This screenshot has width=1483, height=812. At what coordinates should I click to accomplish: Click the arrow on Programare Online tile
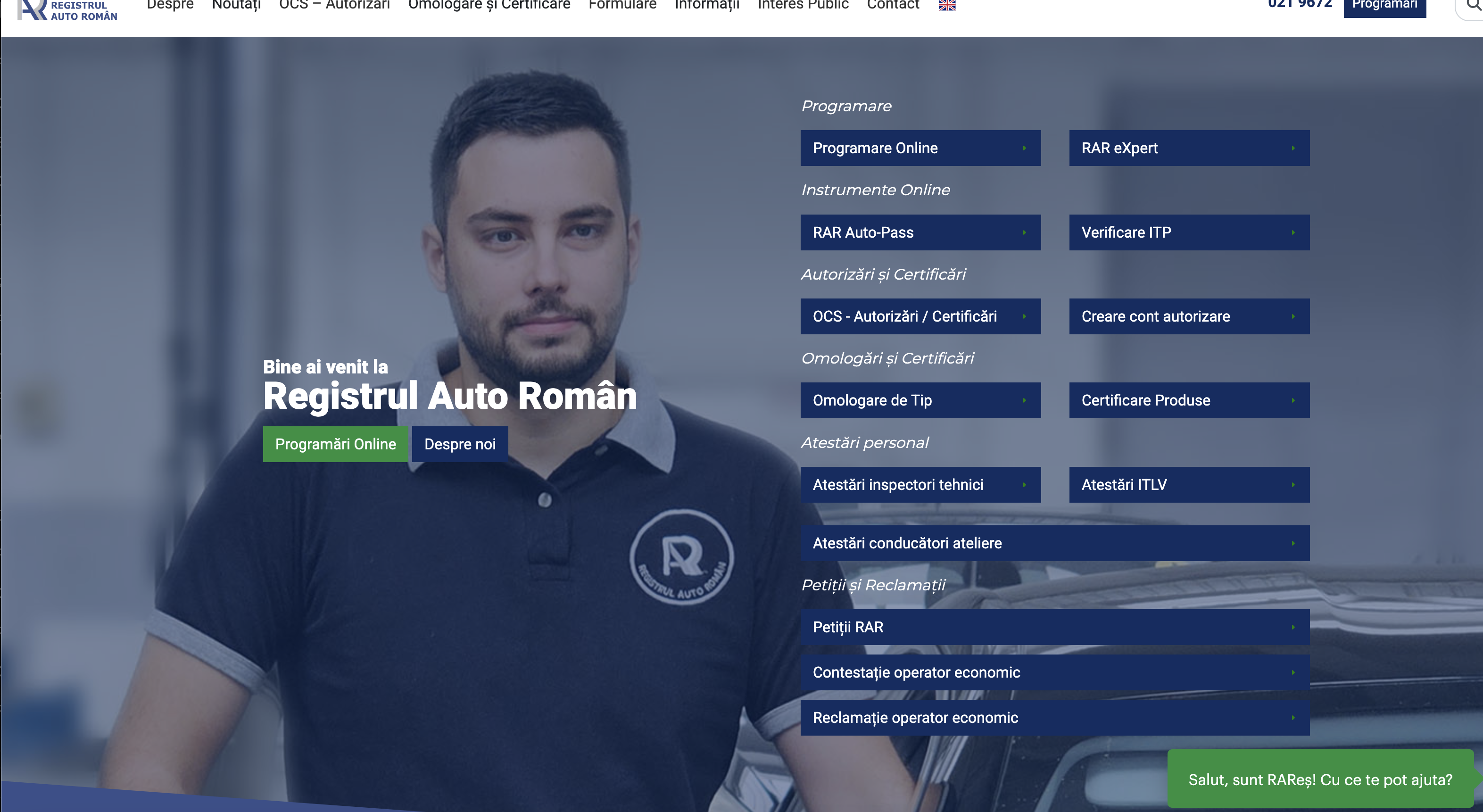(x=1024, y=148)
